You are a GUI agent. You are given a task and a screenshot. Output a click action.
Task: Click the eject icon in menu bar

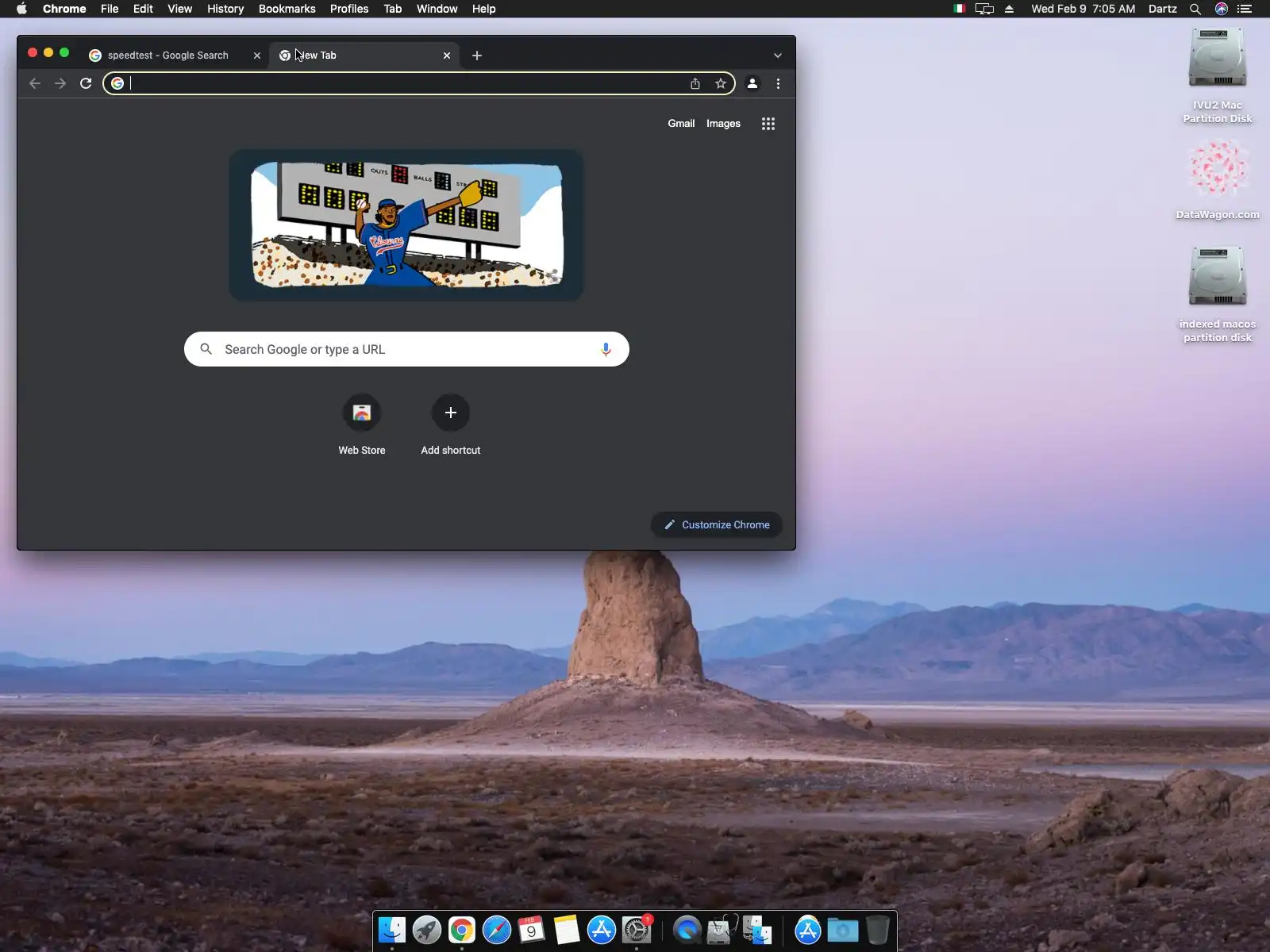coord(1010,9)
